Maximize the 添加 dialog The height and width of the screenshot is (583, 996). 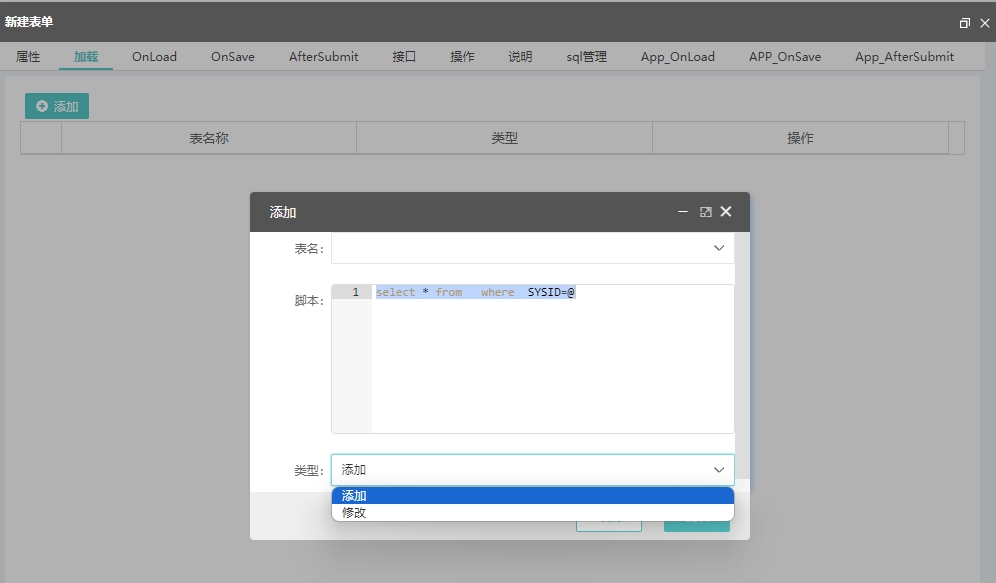[x=706, y=211]
